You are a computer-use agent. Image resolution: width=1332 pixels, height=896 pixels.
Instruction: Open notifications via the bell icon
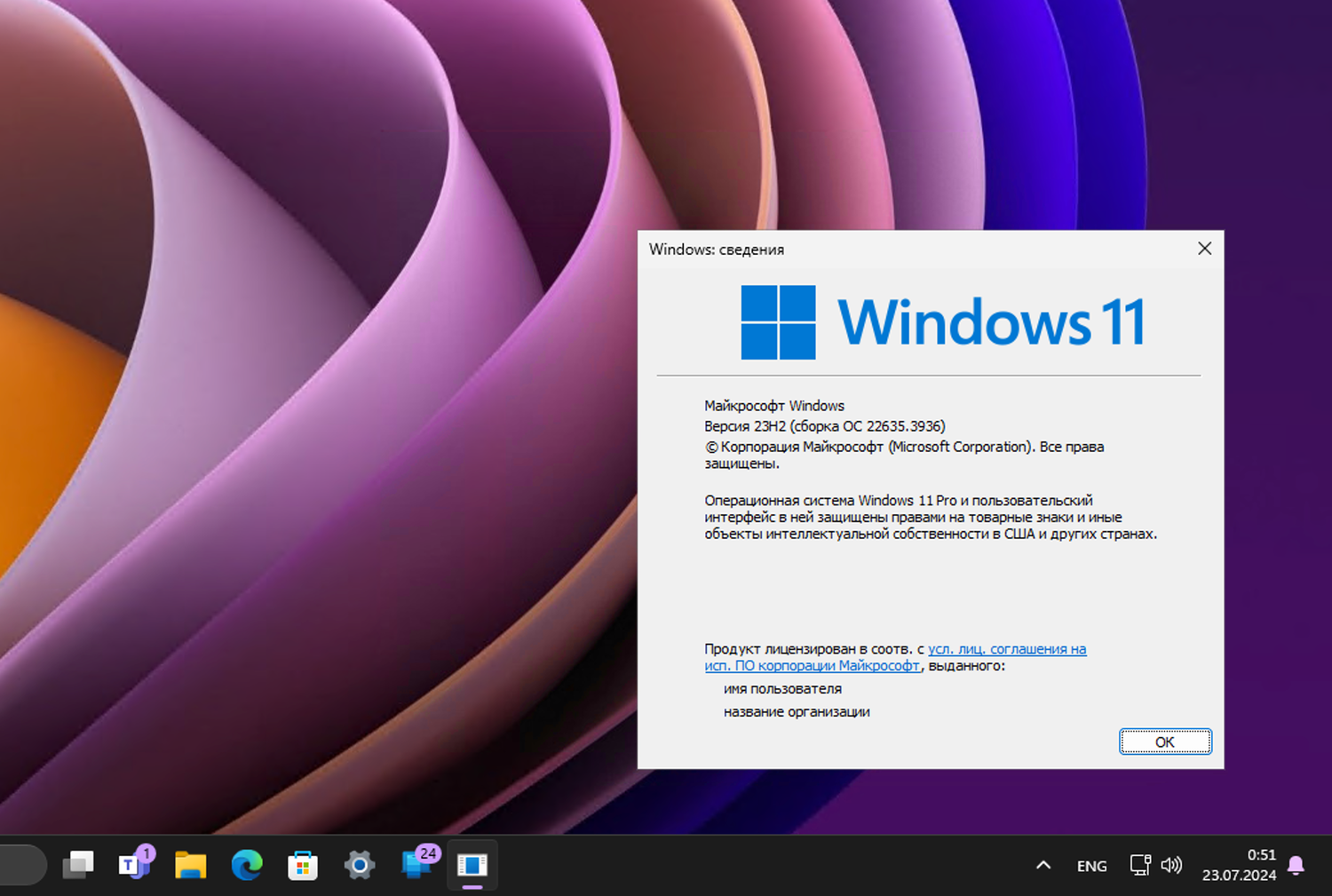[x=1297, y=865]
